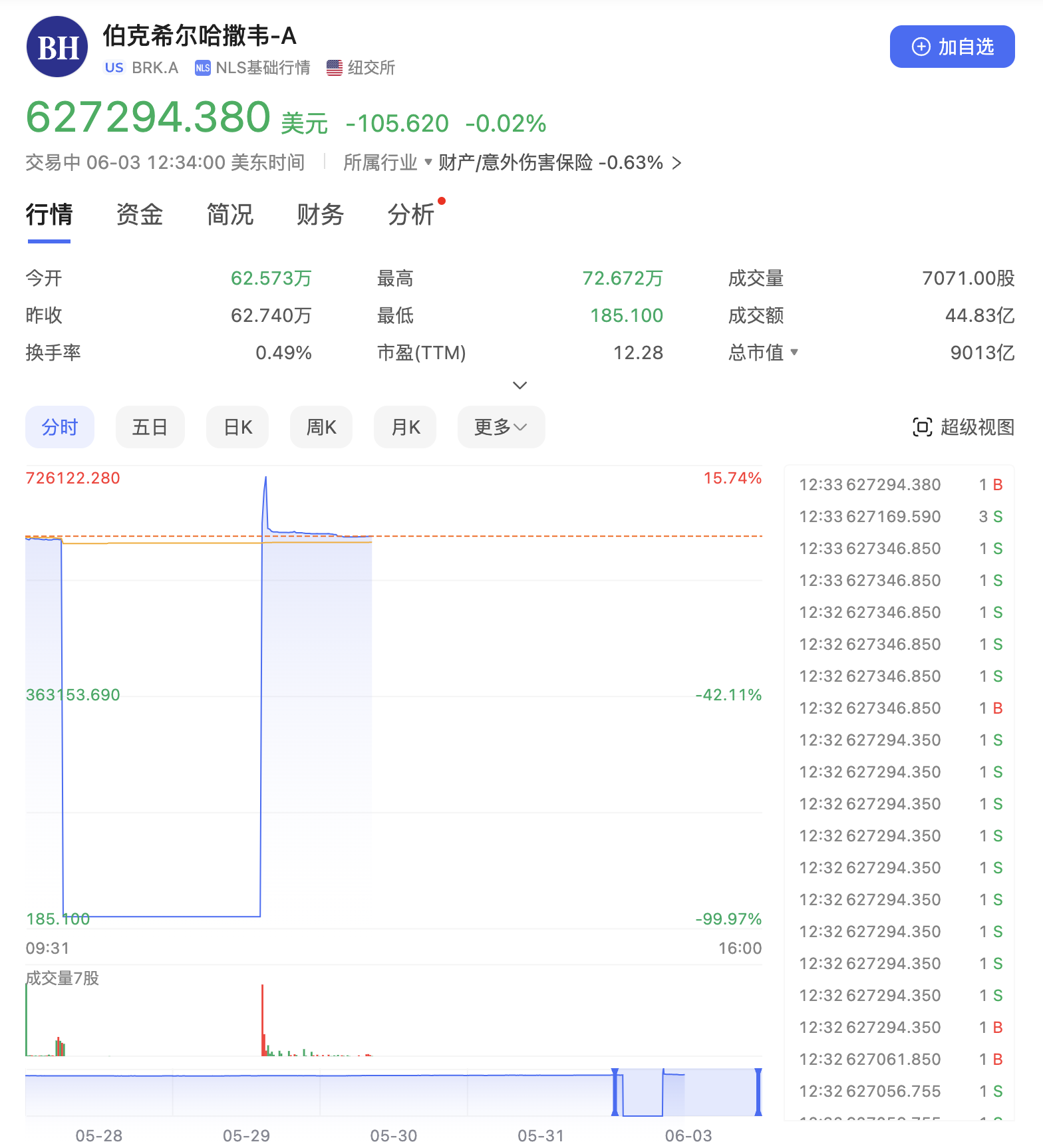Screen dimensions: 1043x1148
Task: Click the 12:33 627169.590 trade row
Action: click(x=900, y=517)
